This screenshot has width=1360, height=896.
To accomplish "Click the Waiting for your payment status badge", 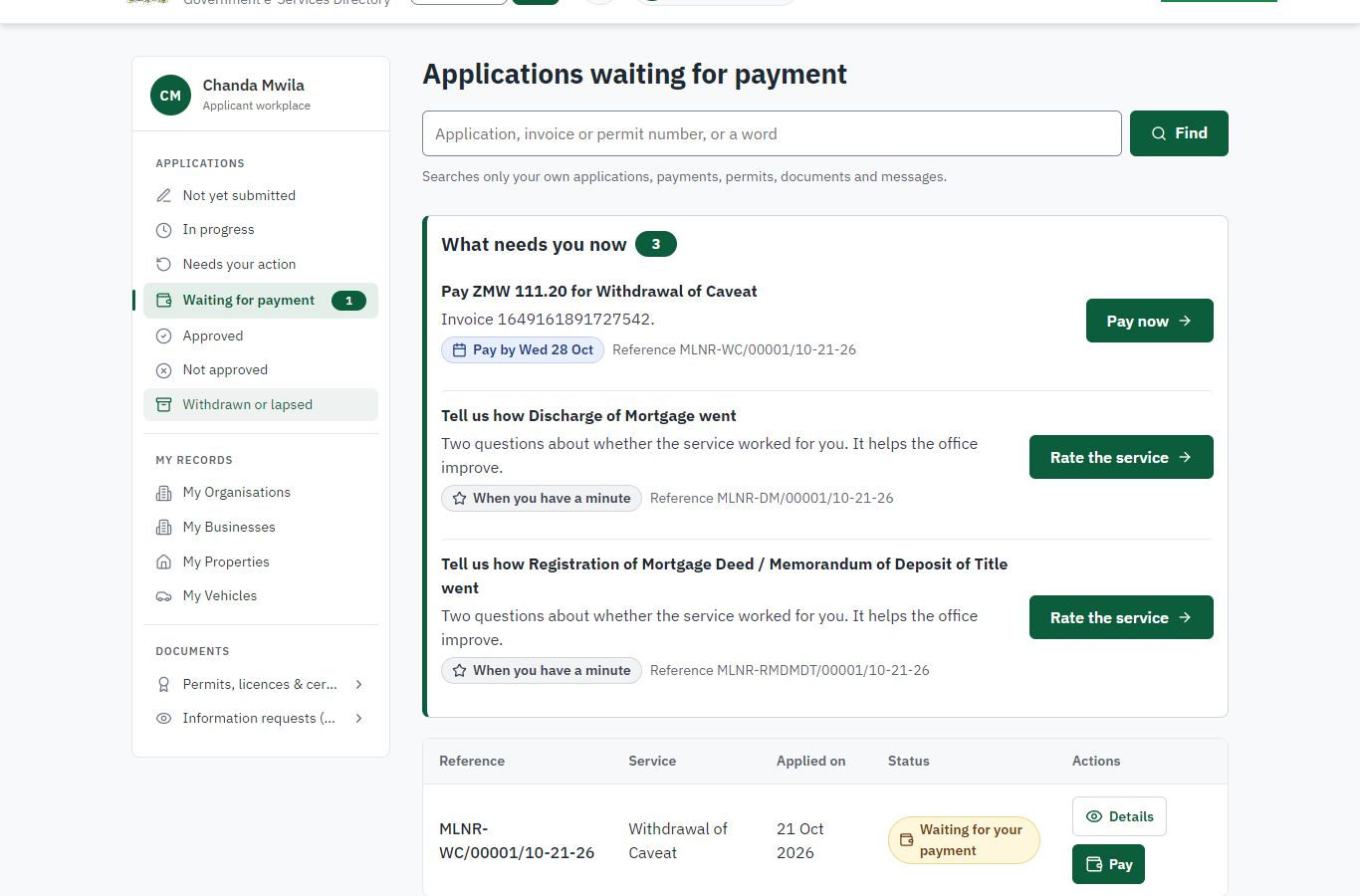I will point(964,840).
